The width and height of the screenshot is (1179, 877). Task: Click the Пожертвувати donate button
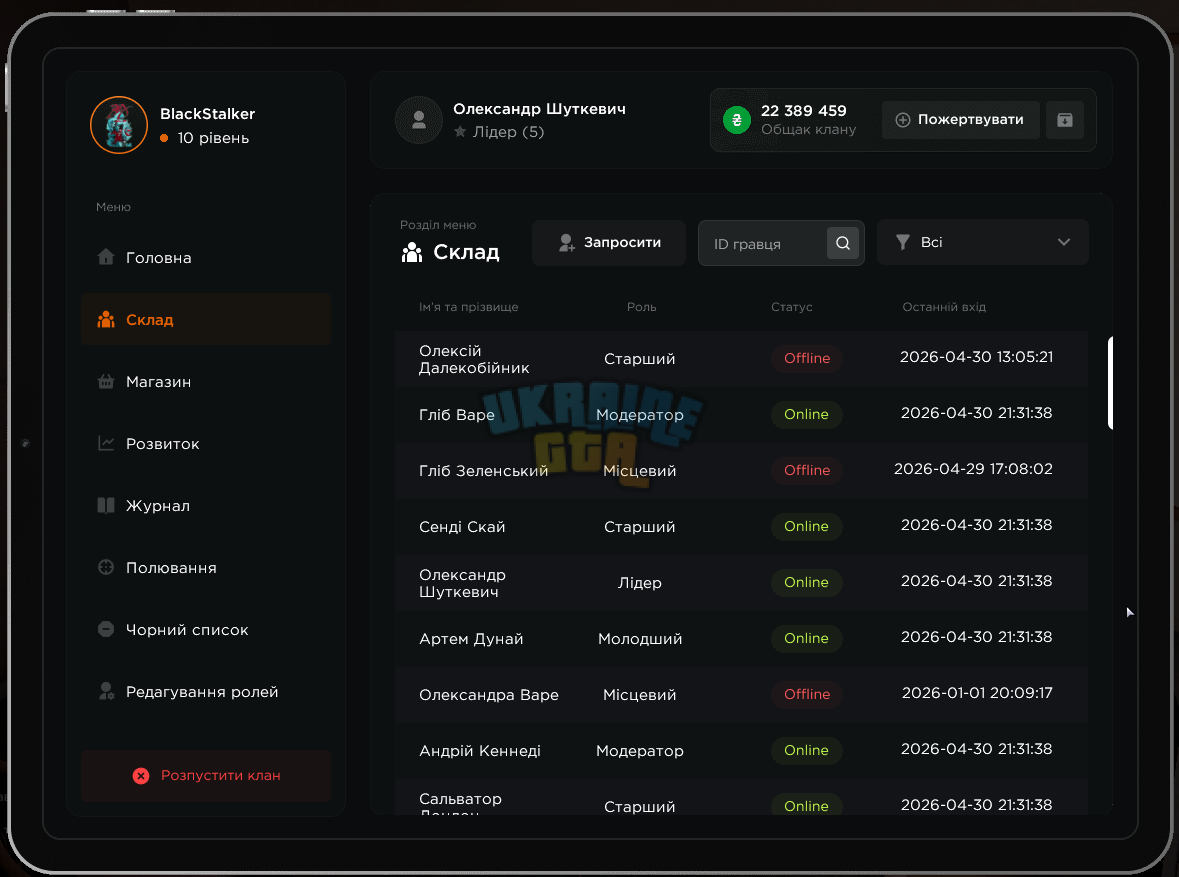[960, 120]
